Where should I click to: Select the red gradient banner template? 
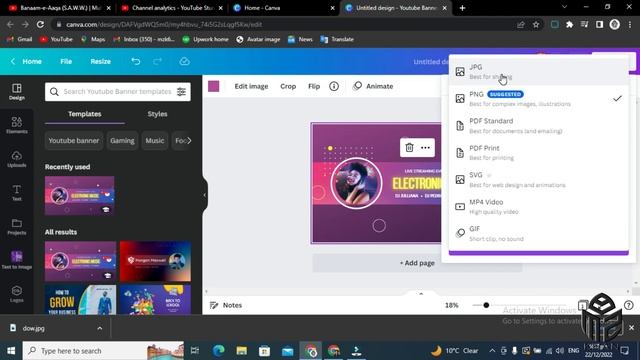(x=155, y=261)
